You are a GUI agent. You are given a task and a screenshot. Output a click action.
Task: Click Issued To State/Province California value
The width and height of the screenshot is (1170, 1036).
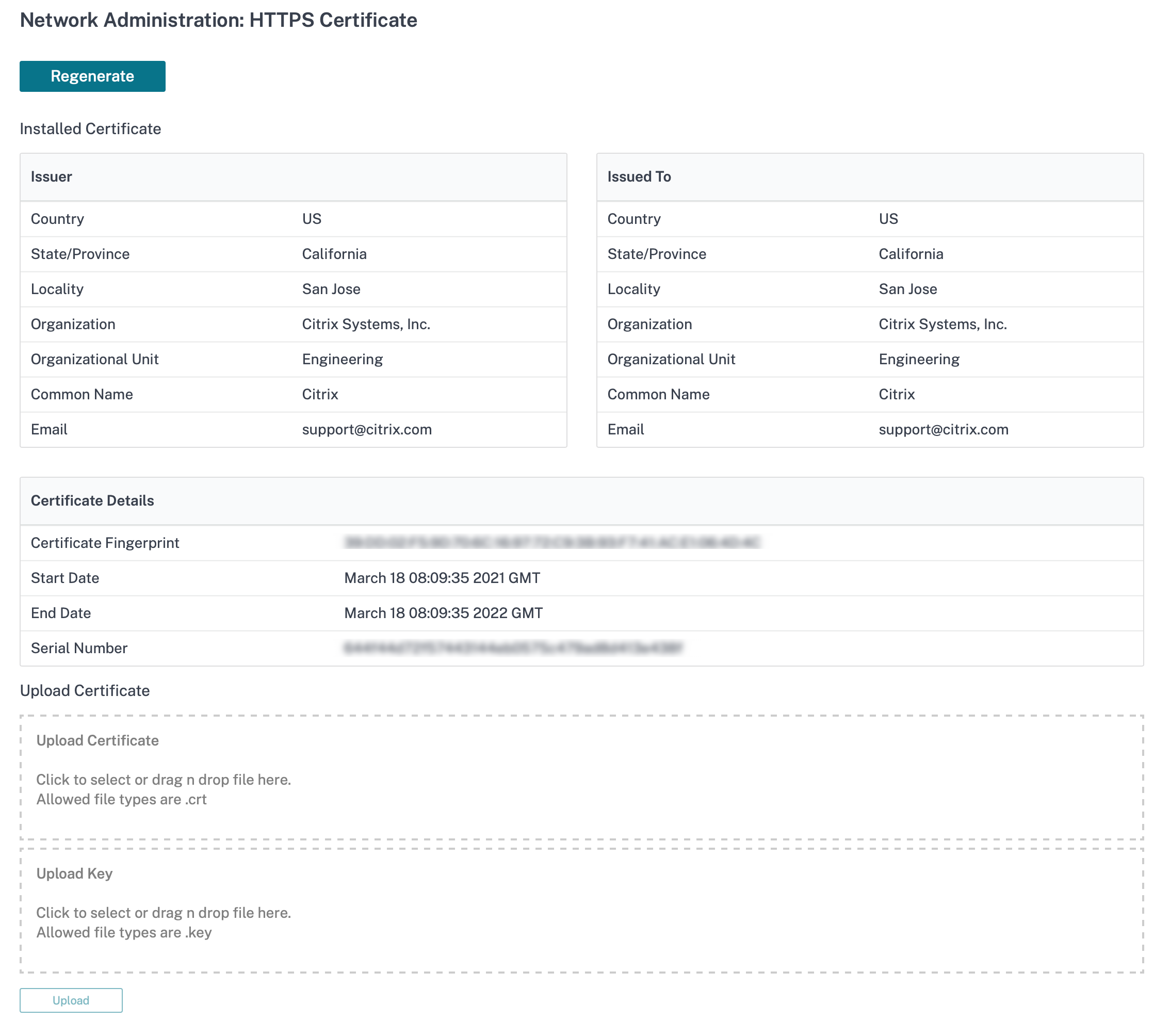coord(911,253)
